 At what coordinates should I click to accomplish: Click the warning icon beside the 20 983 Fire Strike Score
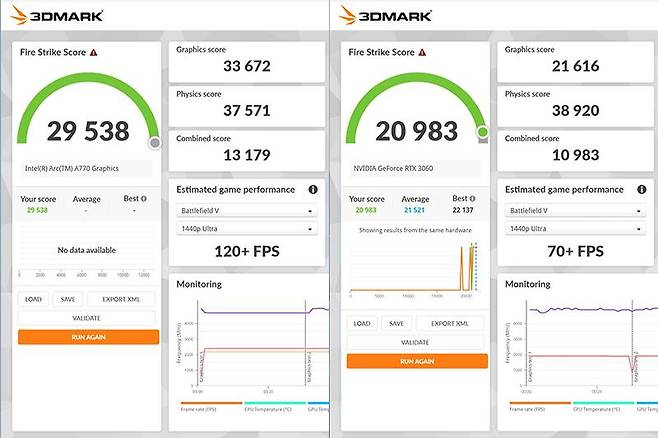tap(422, 52)
